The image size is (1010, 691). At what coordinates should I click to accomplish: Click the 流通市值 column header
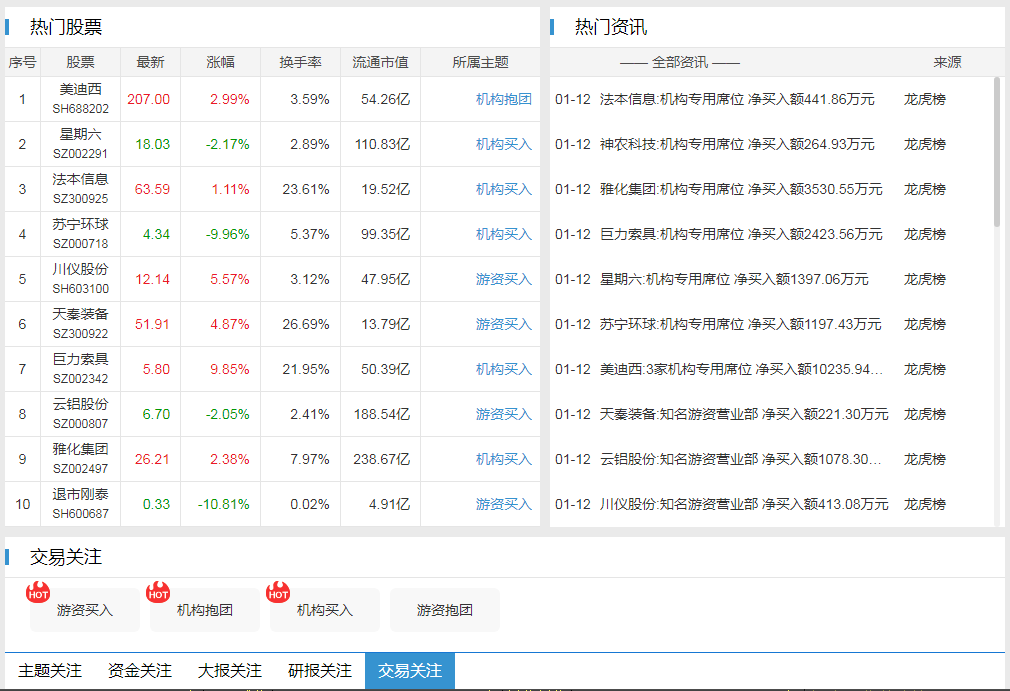[x=380, y=62]
